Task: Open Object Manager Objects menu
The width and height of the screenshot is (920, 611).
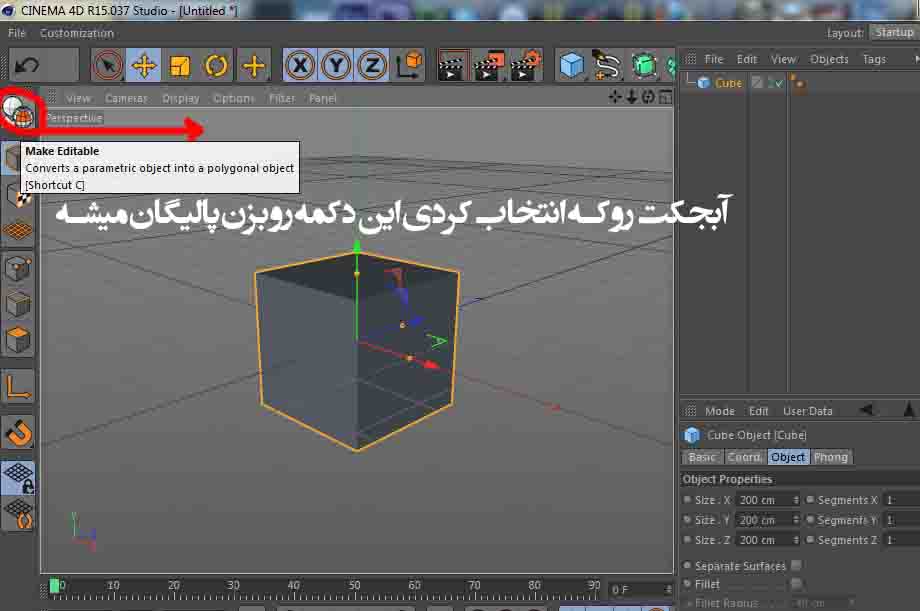Action: [x=829, y=59]
